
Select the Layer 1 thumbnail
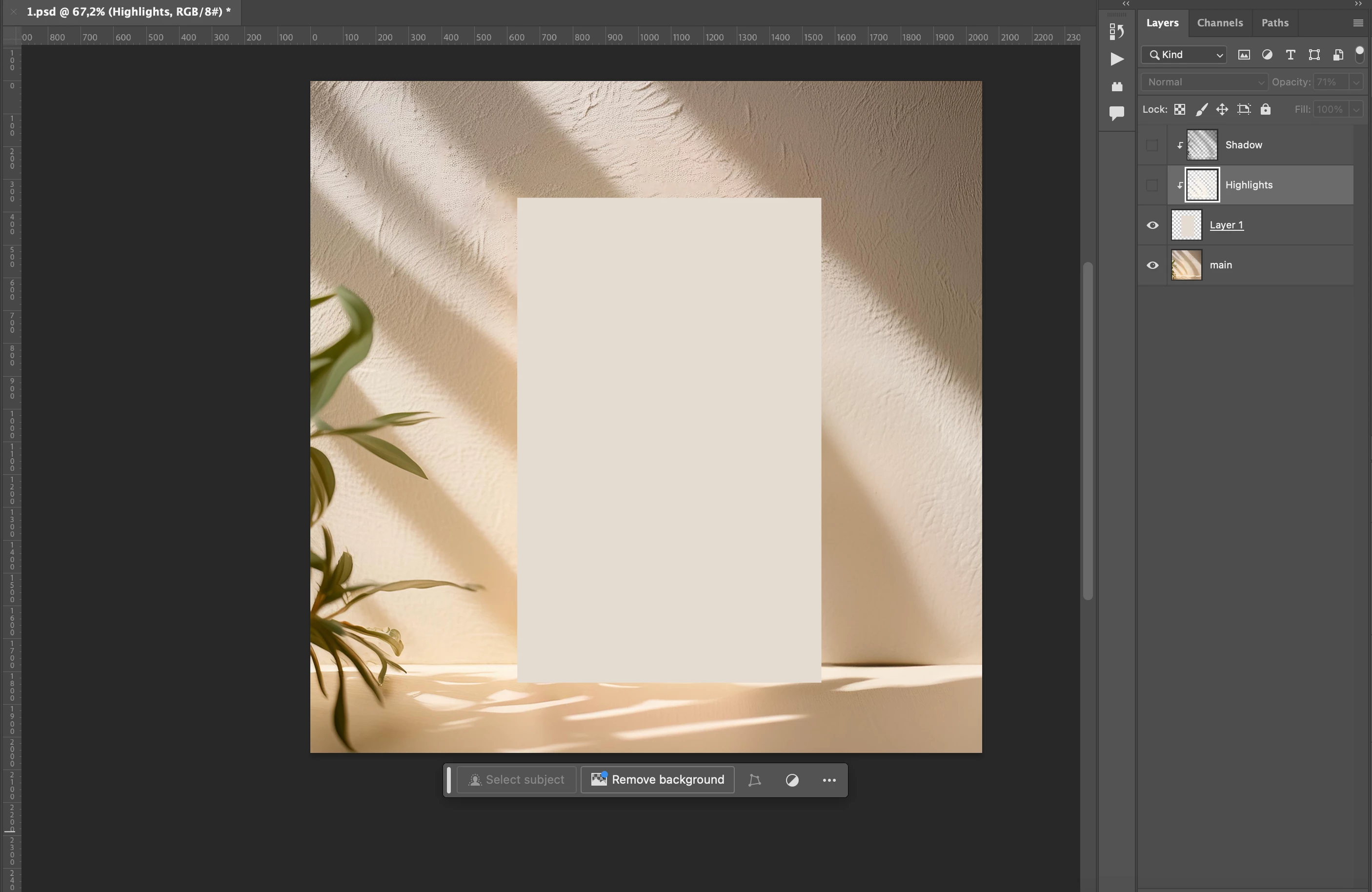[x=1187, y=225]
